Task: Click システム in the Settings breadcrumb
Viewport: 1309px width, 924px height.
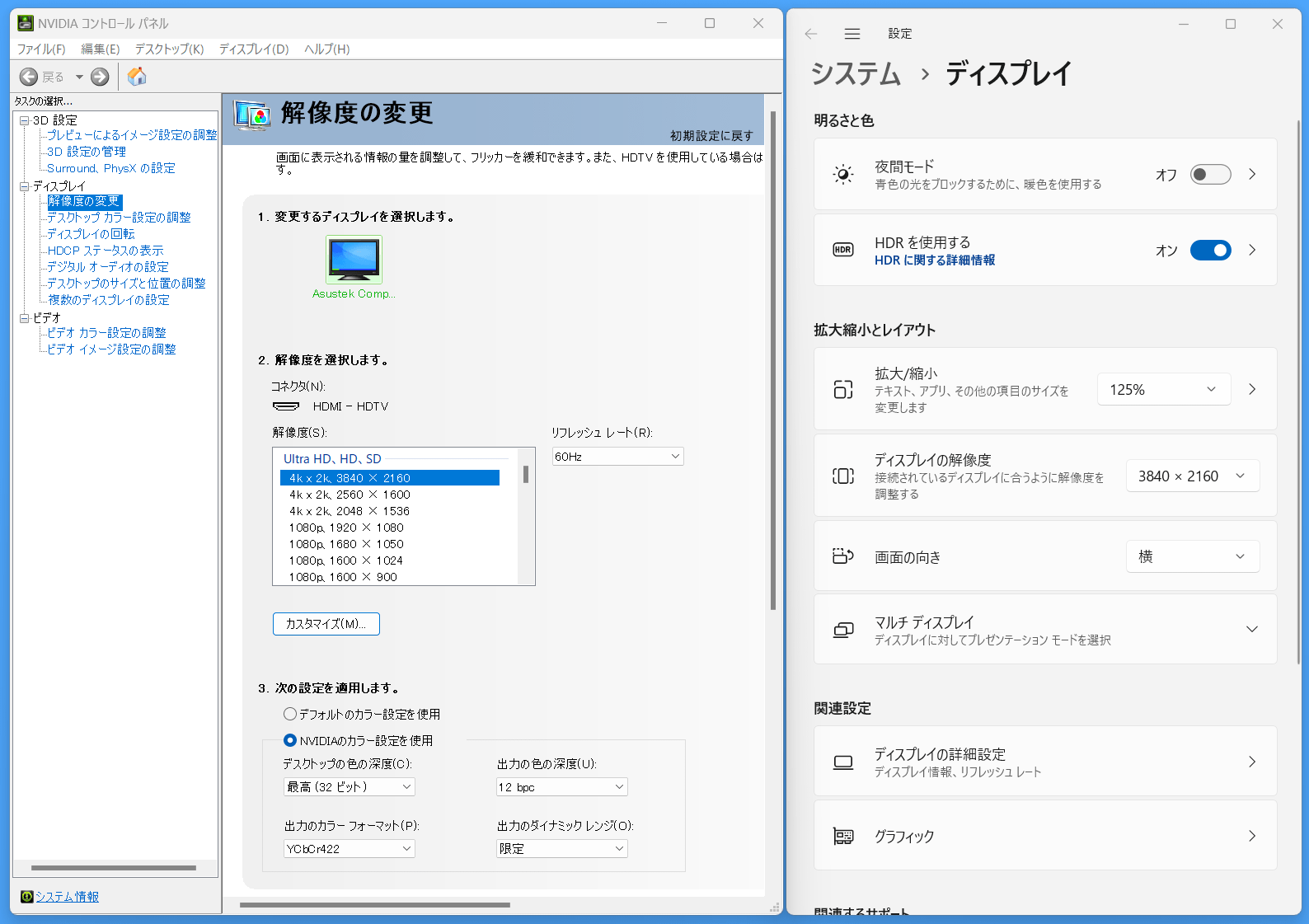Action: tap(856, 74)
